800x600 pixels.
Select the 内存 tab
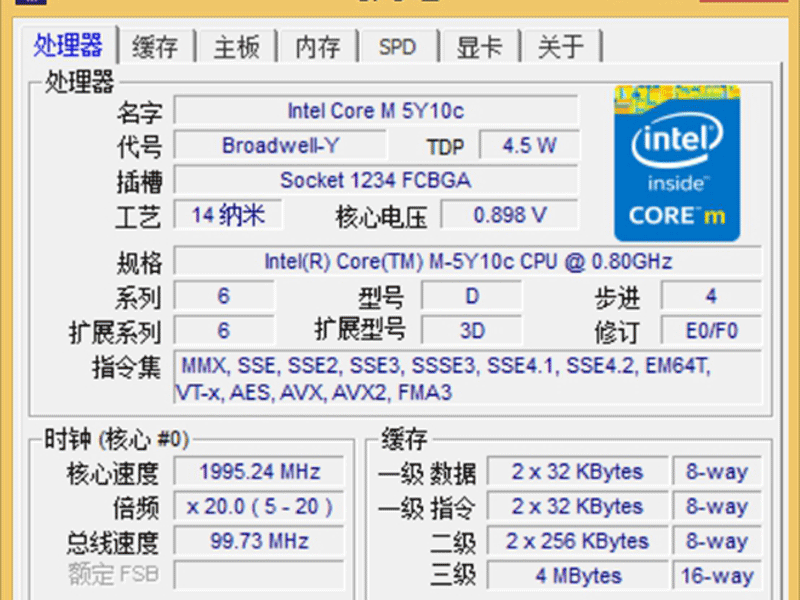(x=318, y=47)
